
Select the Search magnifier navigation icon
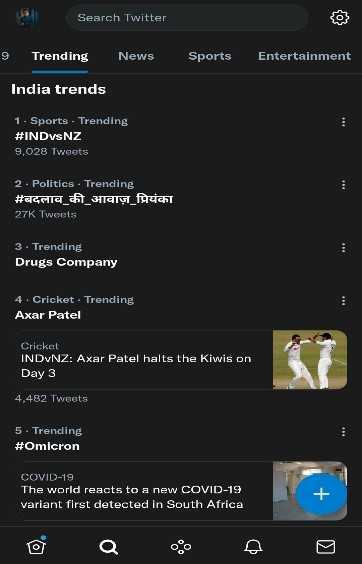coord(108,547)
